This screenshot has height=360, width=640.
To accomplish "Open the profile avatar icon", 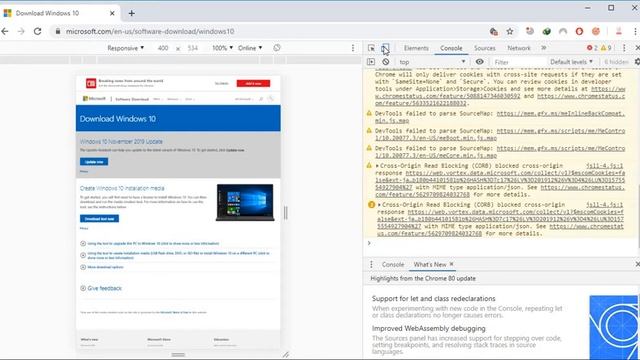I will point(619,31).
